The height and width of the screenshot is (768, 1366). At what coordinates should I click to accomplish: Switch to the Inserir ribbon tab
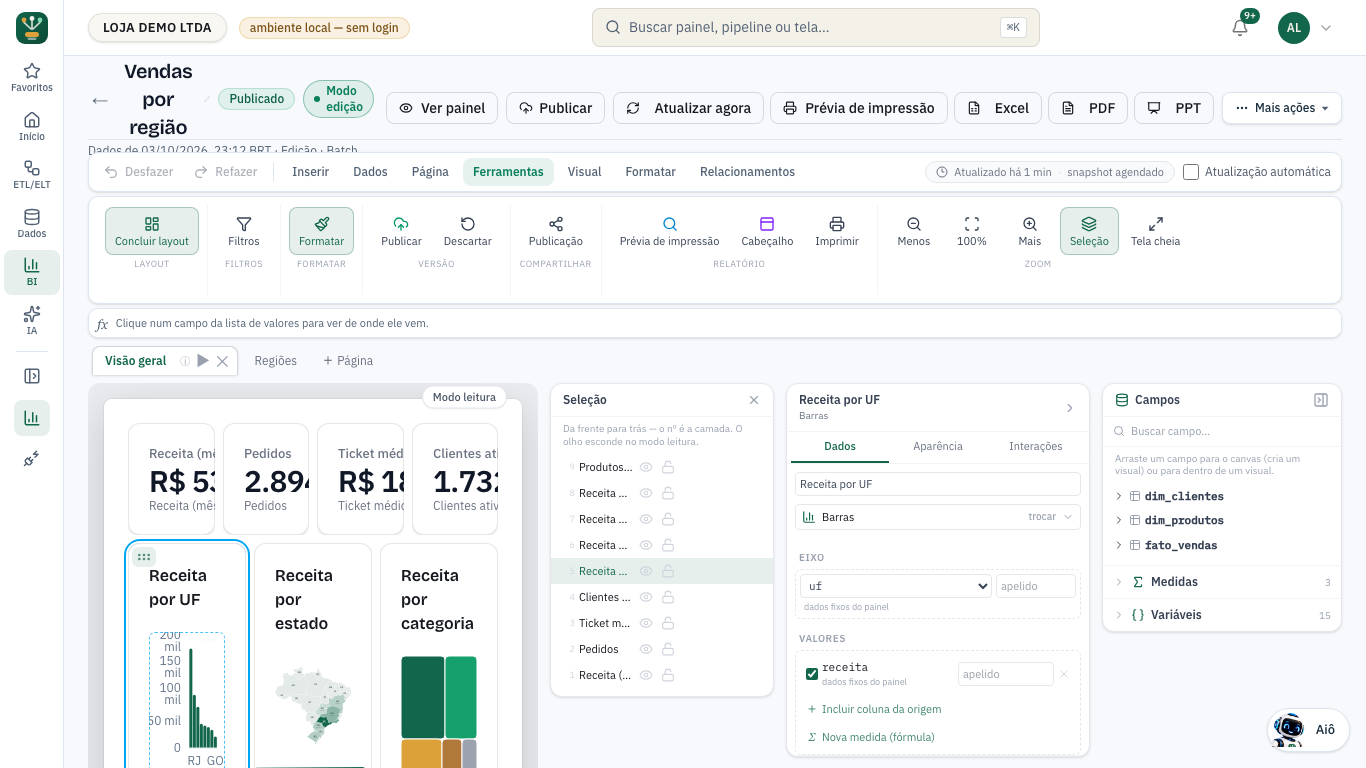310,172
